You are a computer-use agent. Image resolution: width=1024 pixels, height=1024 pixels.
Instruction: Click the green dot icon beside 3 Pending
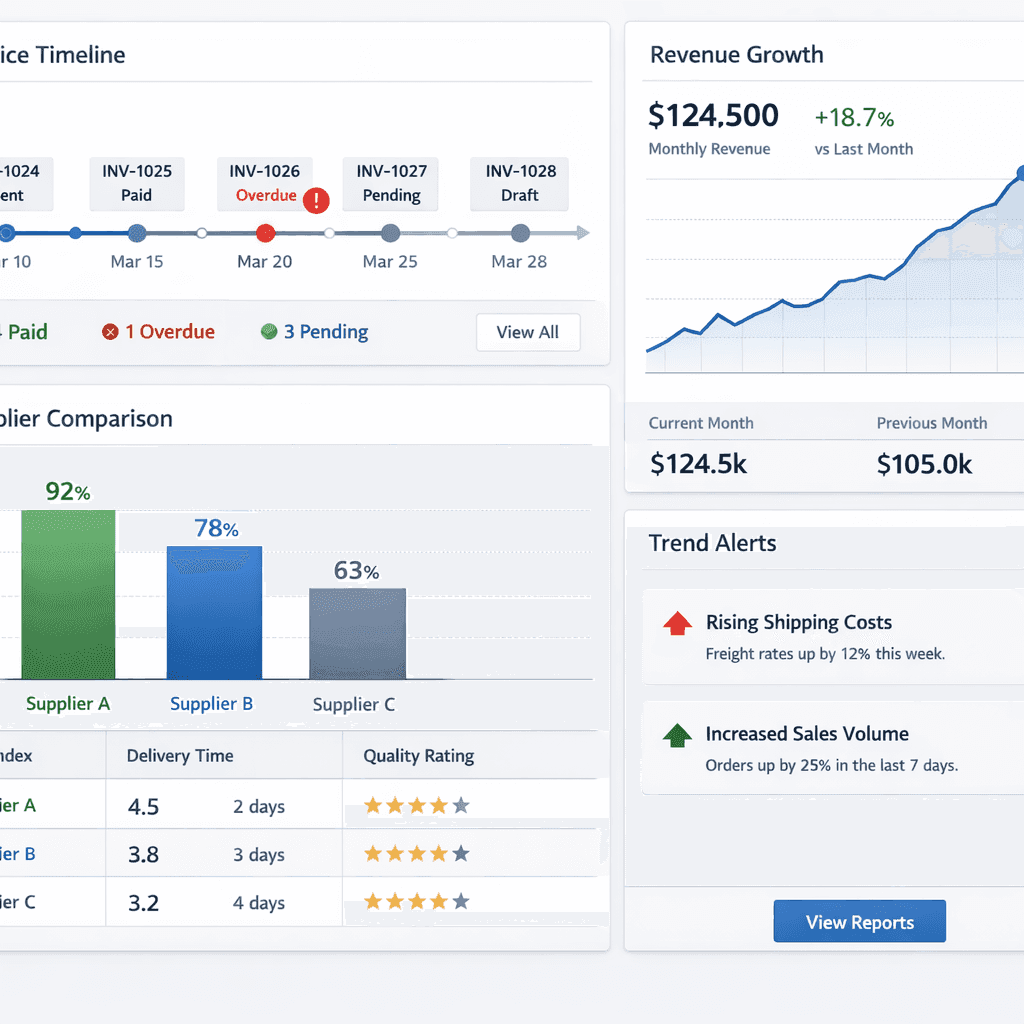269,332
